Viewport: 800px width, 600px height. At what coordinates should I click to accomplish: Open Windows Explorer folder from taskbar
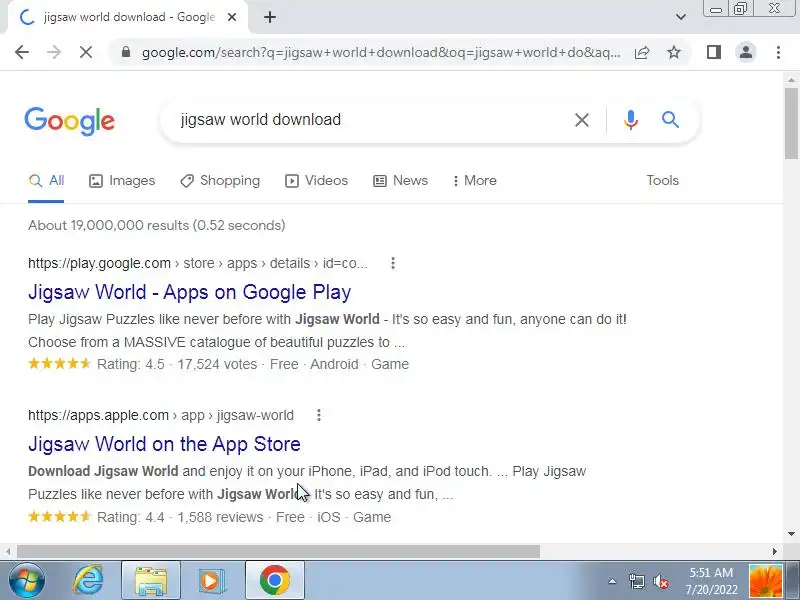click(x=151, y=581)
